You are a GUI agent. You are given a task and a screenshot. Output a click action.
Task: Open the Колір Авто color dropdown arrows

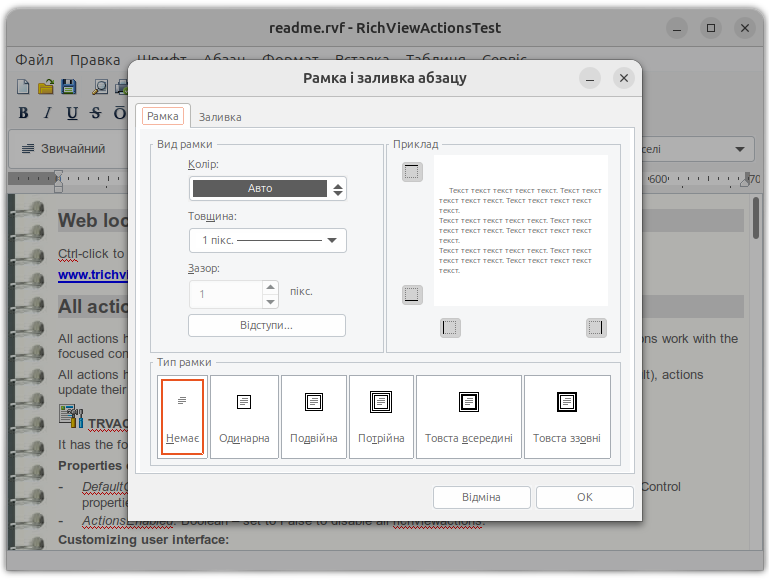[x=337, y=189]
